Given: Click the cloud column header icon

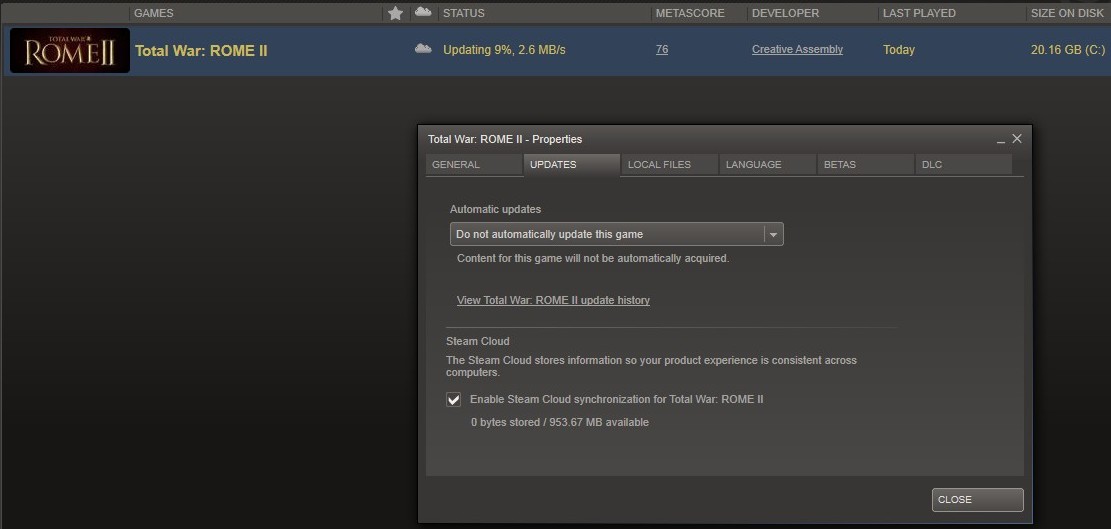Looking at the screenshot, I should tap(423, 12).
